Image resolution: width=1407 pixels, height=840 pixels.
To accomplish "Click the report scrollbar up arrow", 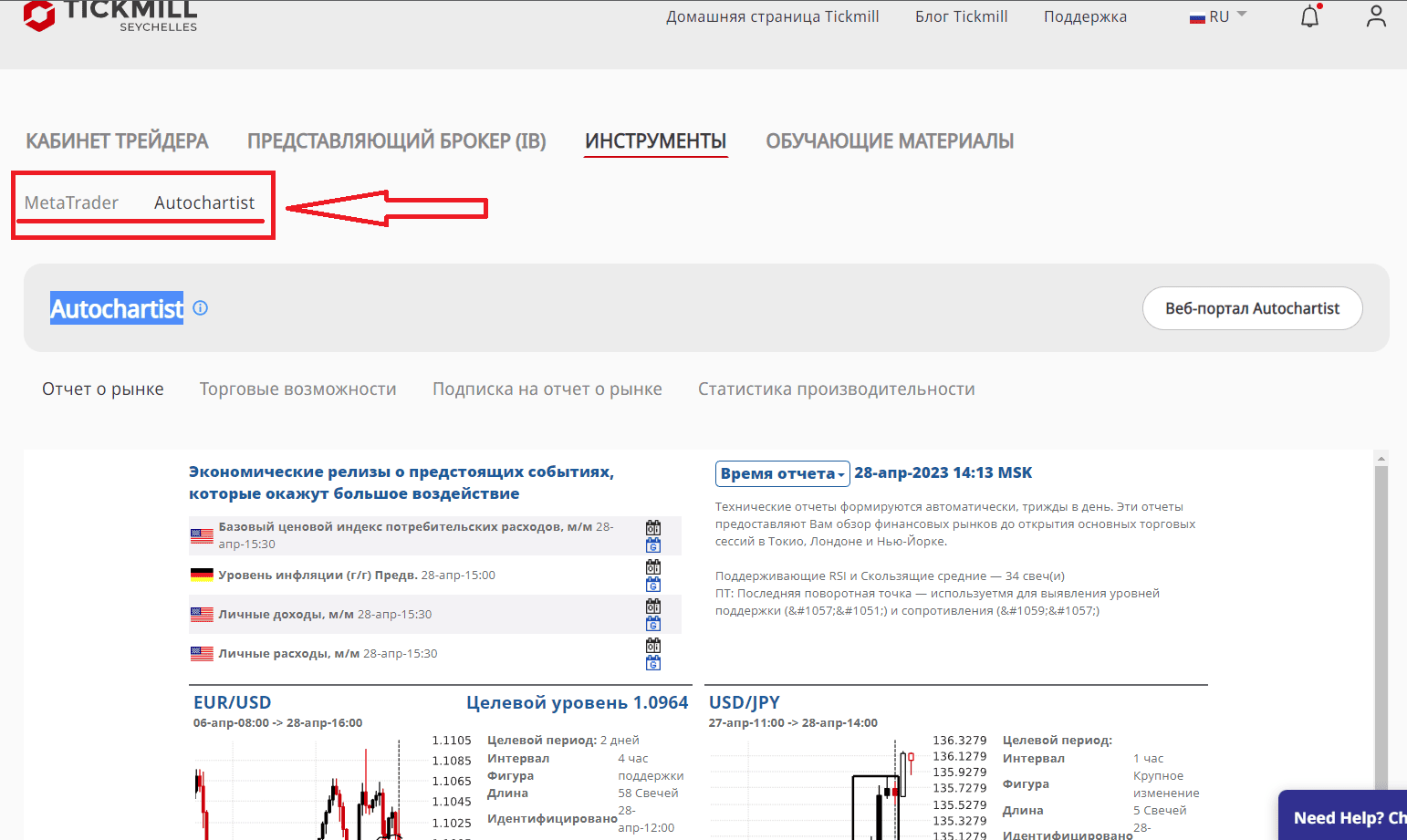I will click(x=1381, y=458).
